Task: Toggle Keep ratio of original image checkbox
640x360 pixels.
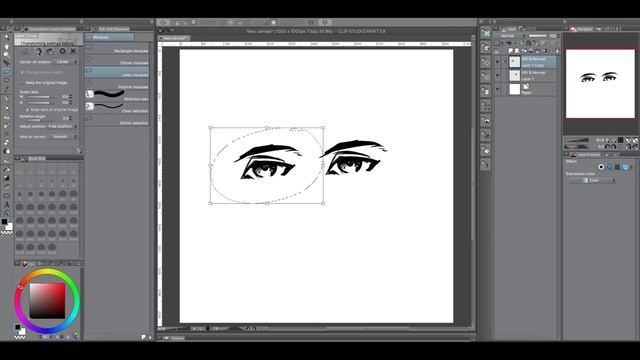Action: click(x=28, y=110)
